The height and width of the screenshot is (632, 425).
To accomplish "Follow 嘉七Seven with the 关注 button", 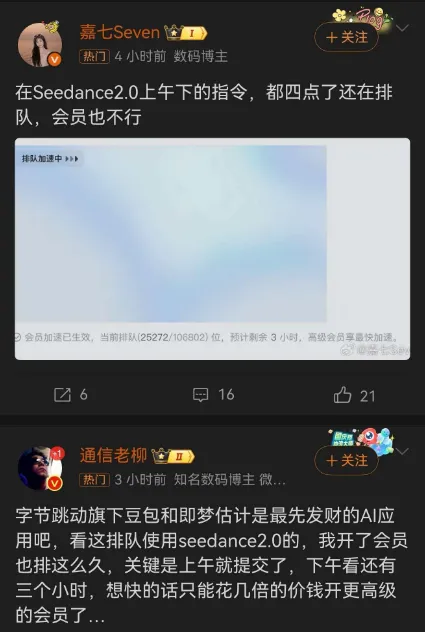I will point(346,37).
